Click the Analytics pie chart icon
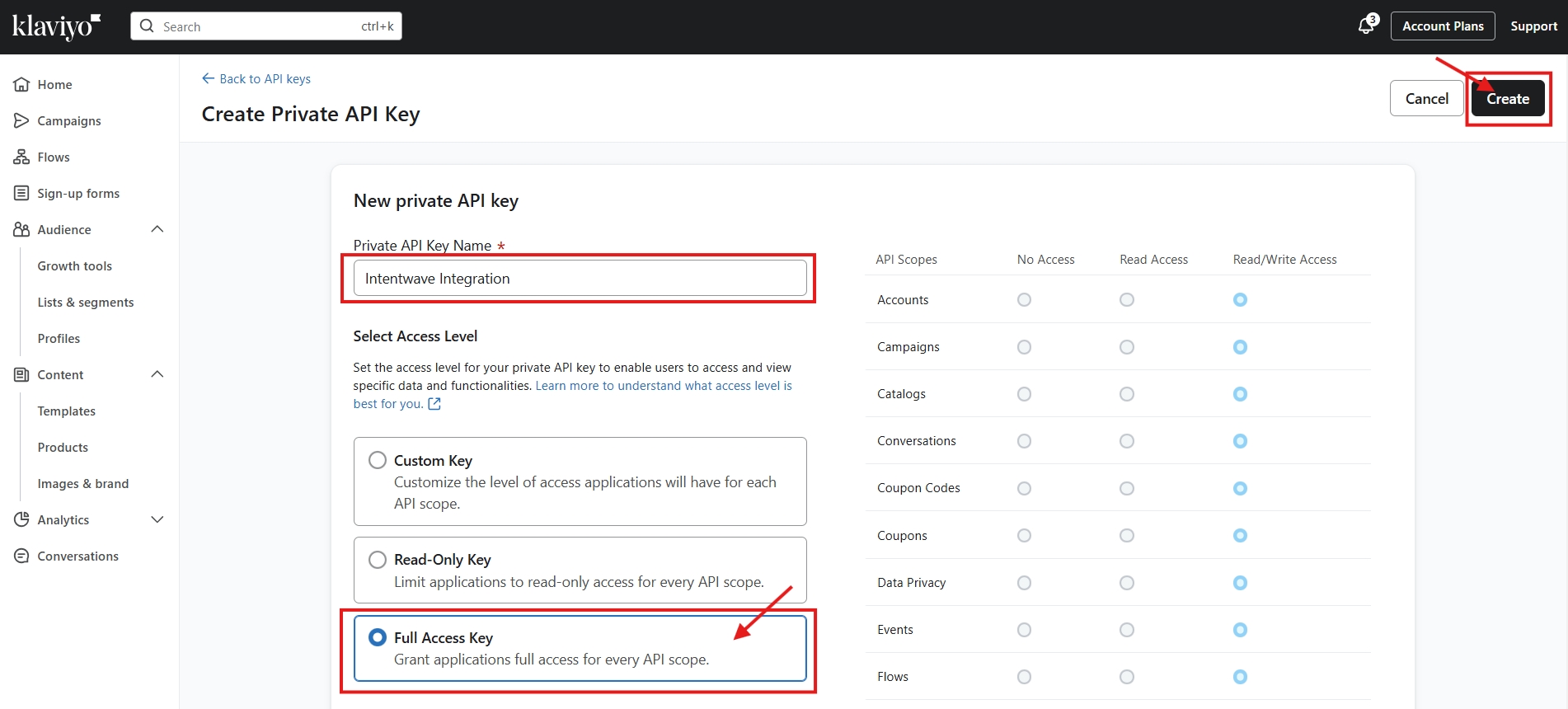The height and width of the screenshot is (709, 1568). coord(21,519)
